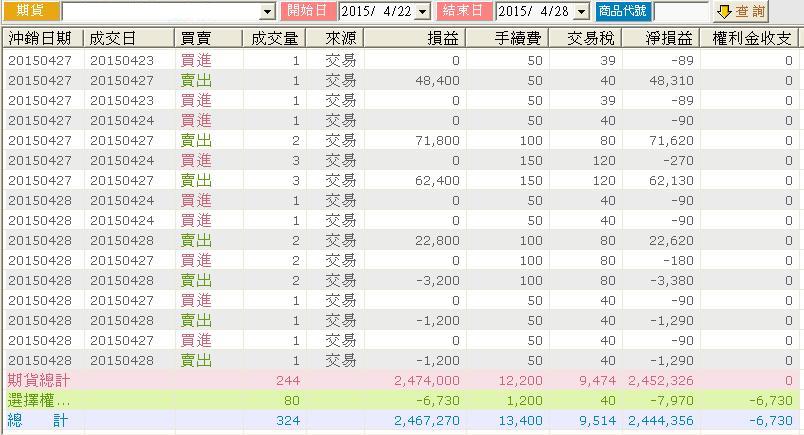Select the -3,200 loss cell
The height and width of the screenshot is (435, 804).
pyautogui.click(x=437, y=281)
